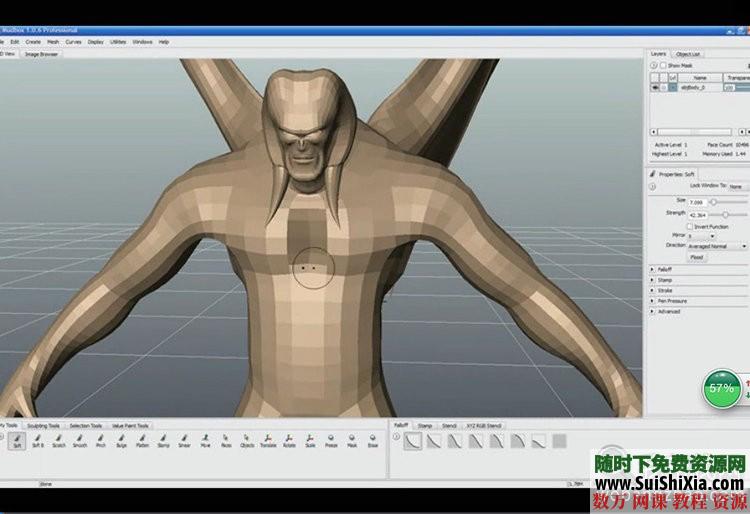Screen dimensions: 750x514
Task: Select the Move sculpt tool
Action: click(x=205, y=440)
